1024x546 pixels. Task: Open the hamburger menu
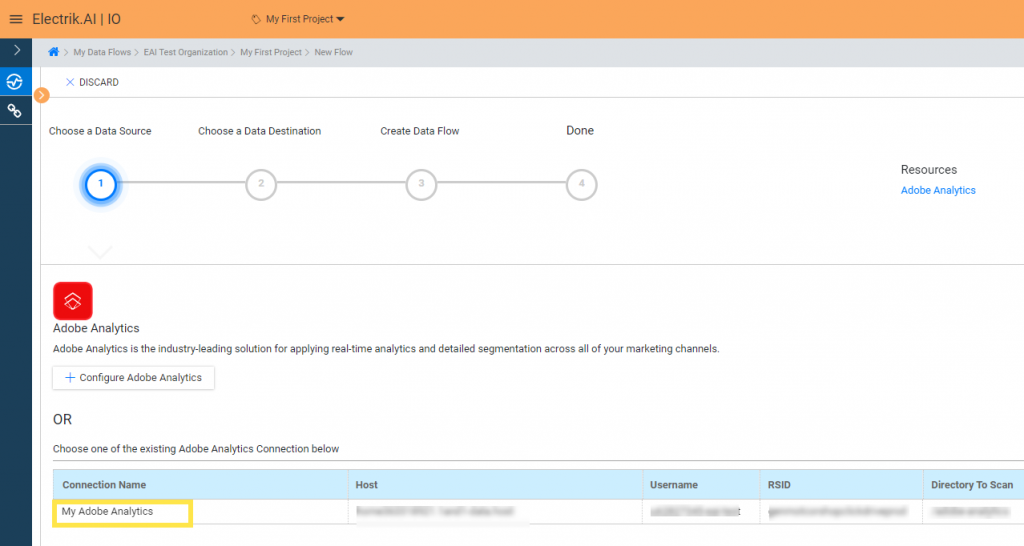(x=16, y=20)
